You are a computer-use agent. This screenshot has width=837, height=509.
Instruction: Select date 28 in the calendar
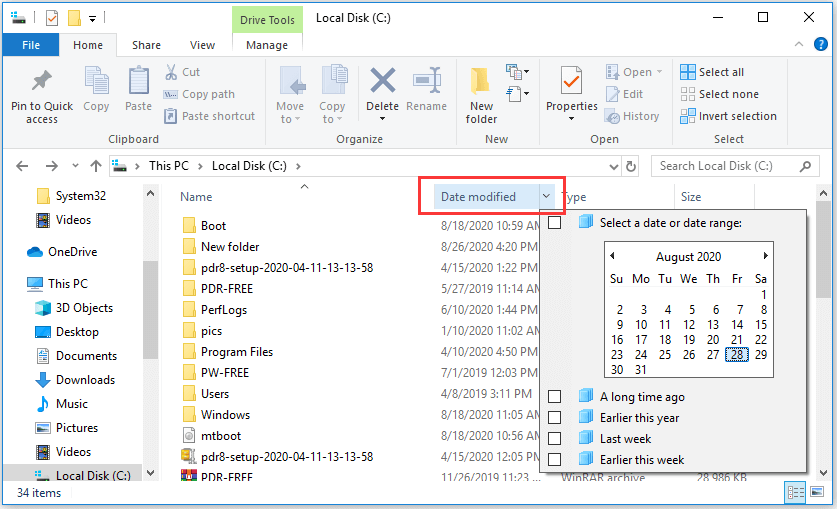pos(737,355)
